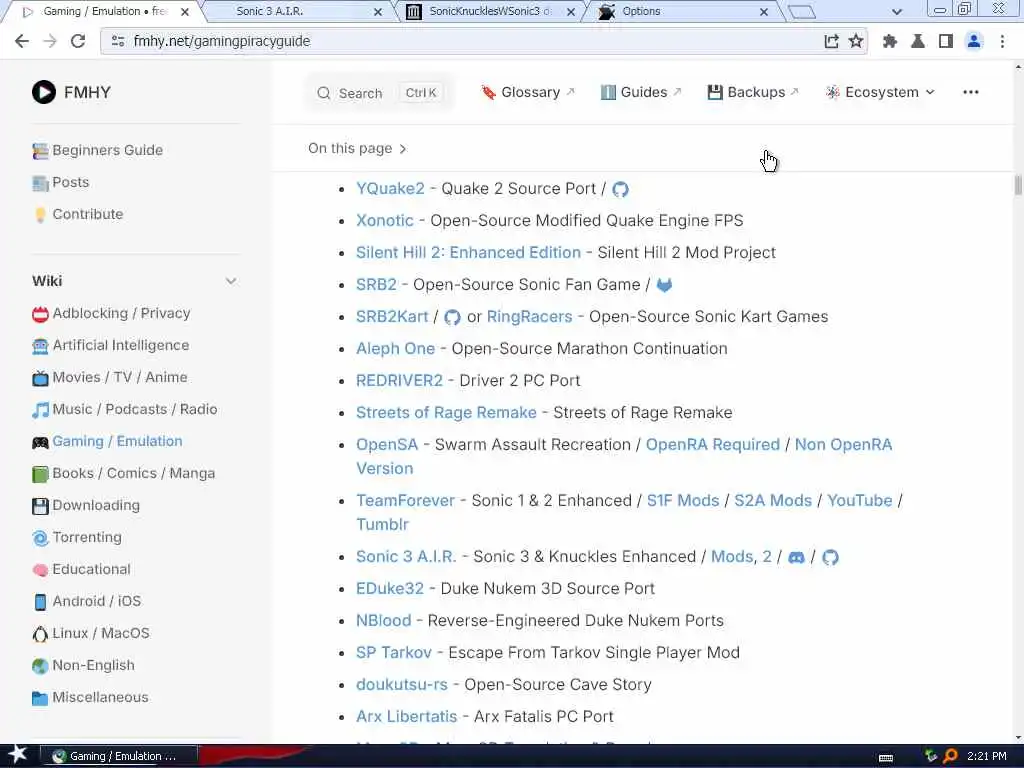Viewport: 1024px width, 768px height.
Task: Open Silent Hill 2: Enhanced Edition link
Action: pyautogui.click(x=468, y=253)
